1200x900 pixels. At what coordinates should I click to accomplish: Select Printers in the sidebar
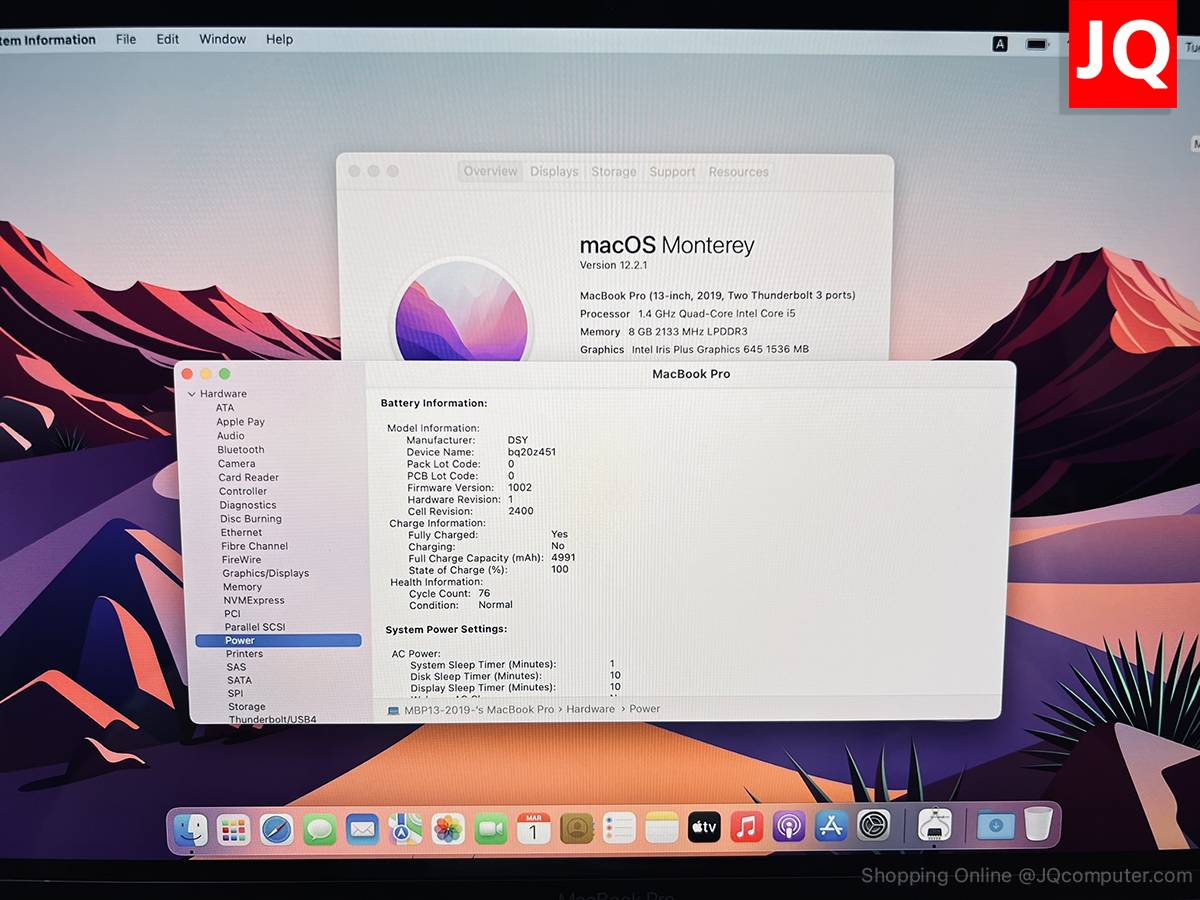pos(245,654)
